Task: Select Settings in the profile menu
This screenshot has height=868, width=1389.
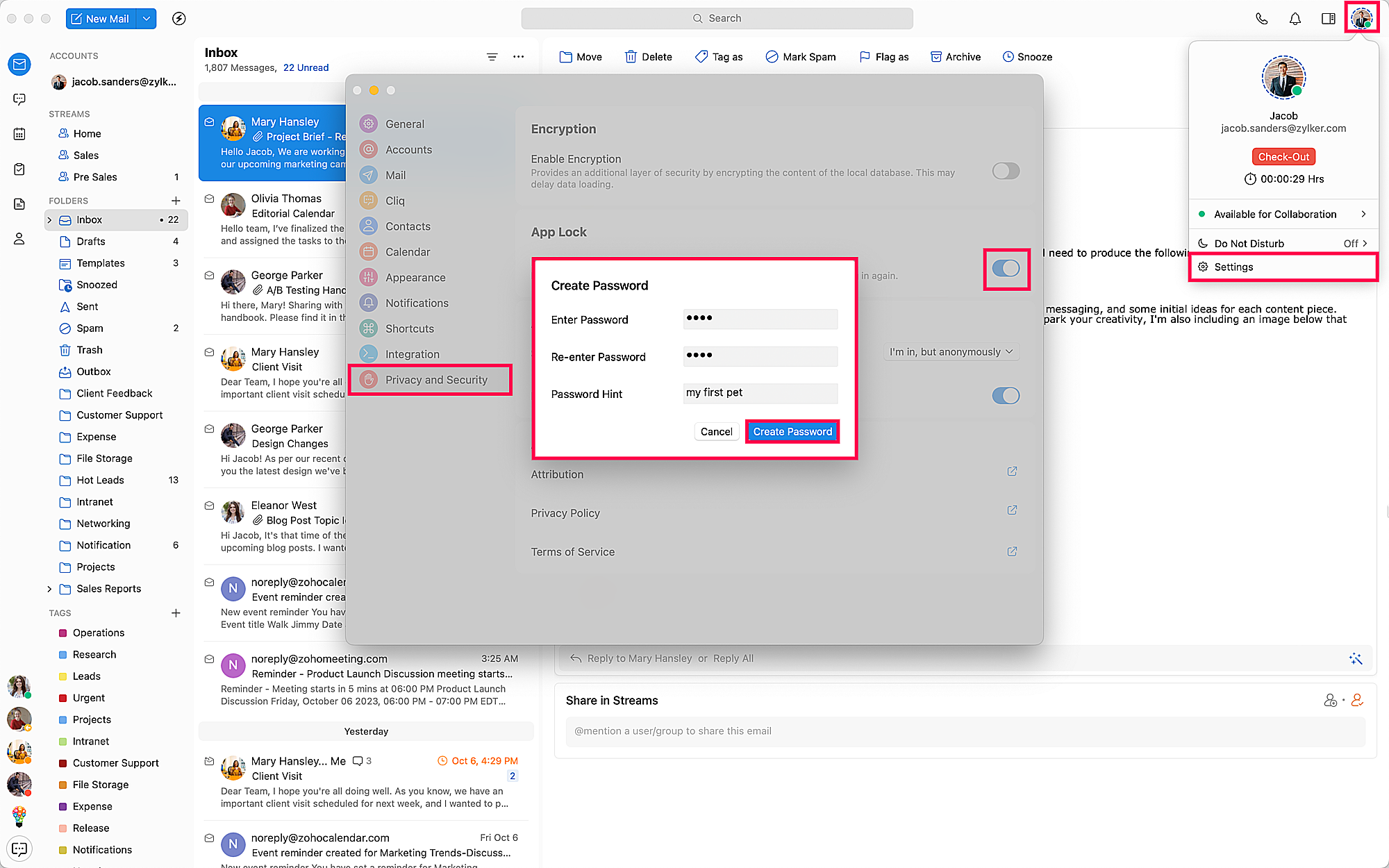Action: coord(1233,267)
